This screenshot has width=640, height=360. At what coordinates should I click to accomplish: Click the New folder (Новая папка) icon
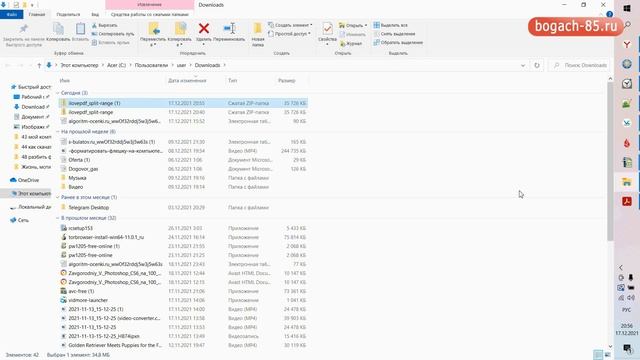click(258, 28)
